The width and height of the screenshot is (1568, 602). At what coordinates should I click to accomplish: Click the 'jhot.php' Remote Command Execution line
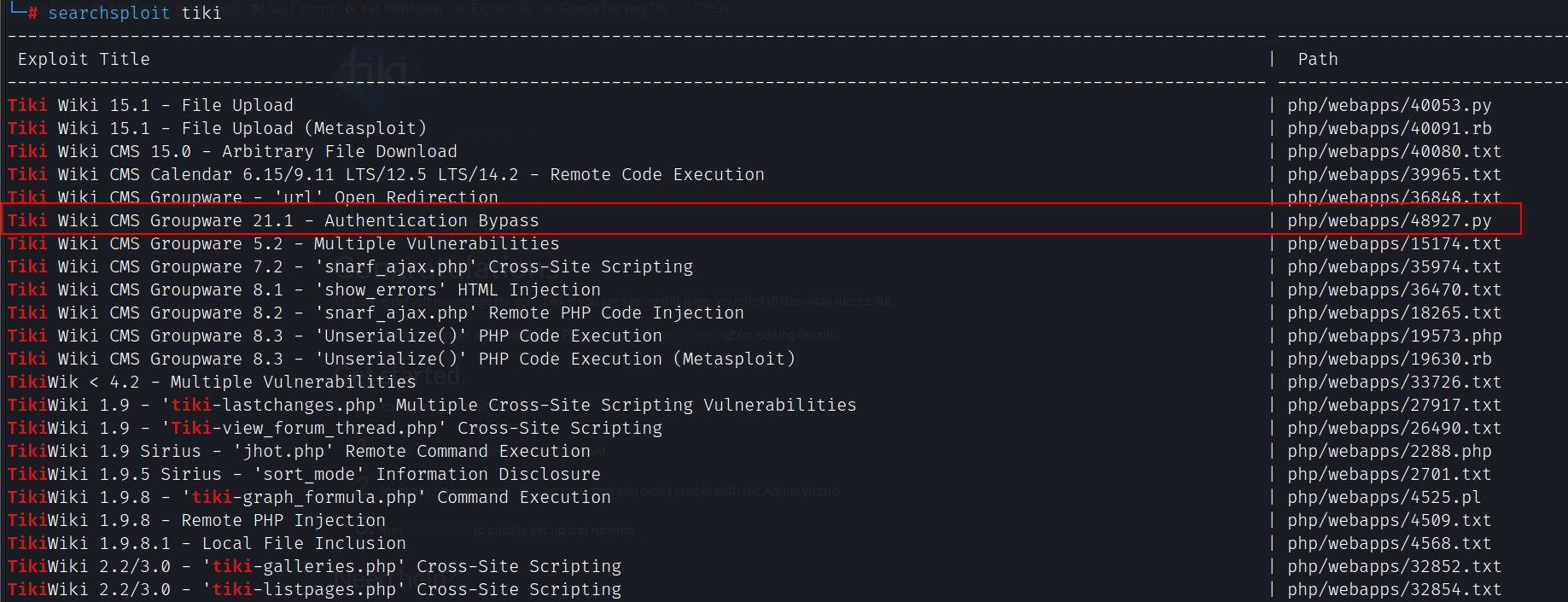(x=299, y=451)
